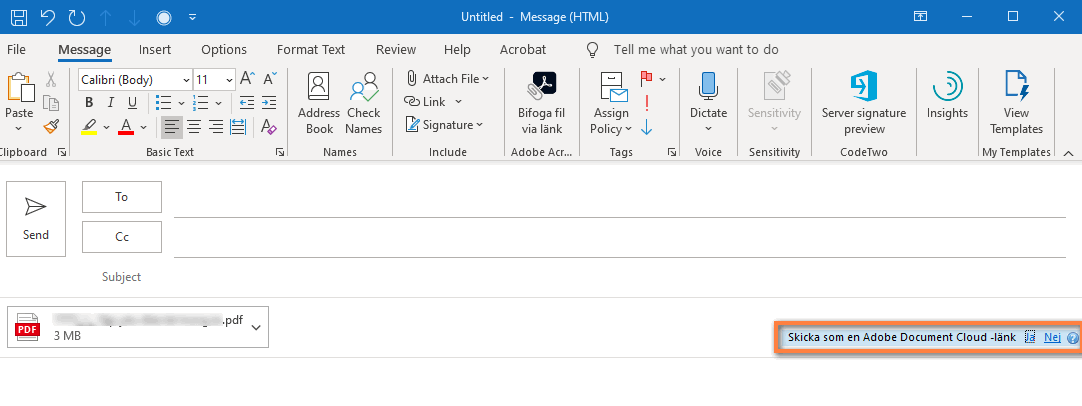Clear all formatting
Image resolution: width=1082 pixels, height=406 pixels.
269,127
